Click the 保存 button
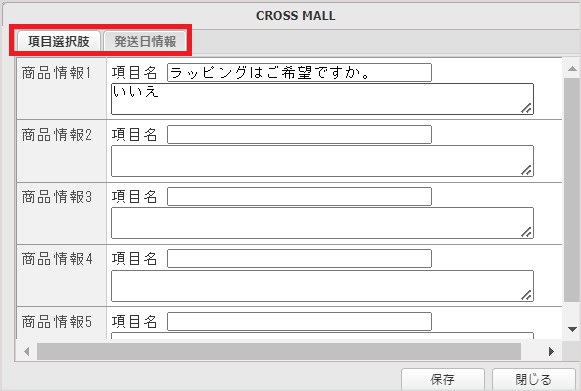This screenshot has width=581, height=391. [x=442, y=379]
